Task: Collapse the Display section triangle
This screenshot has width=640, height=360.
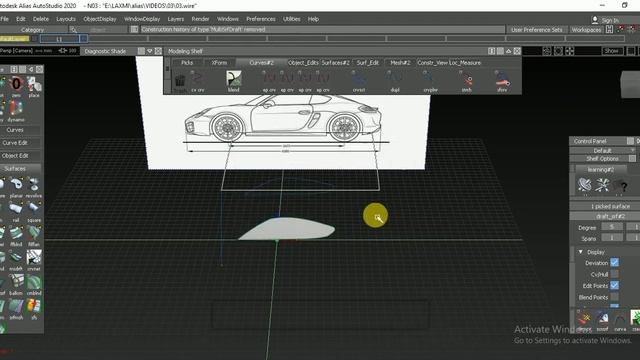Action: click(580, 252)
